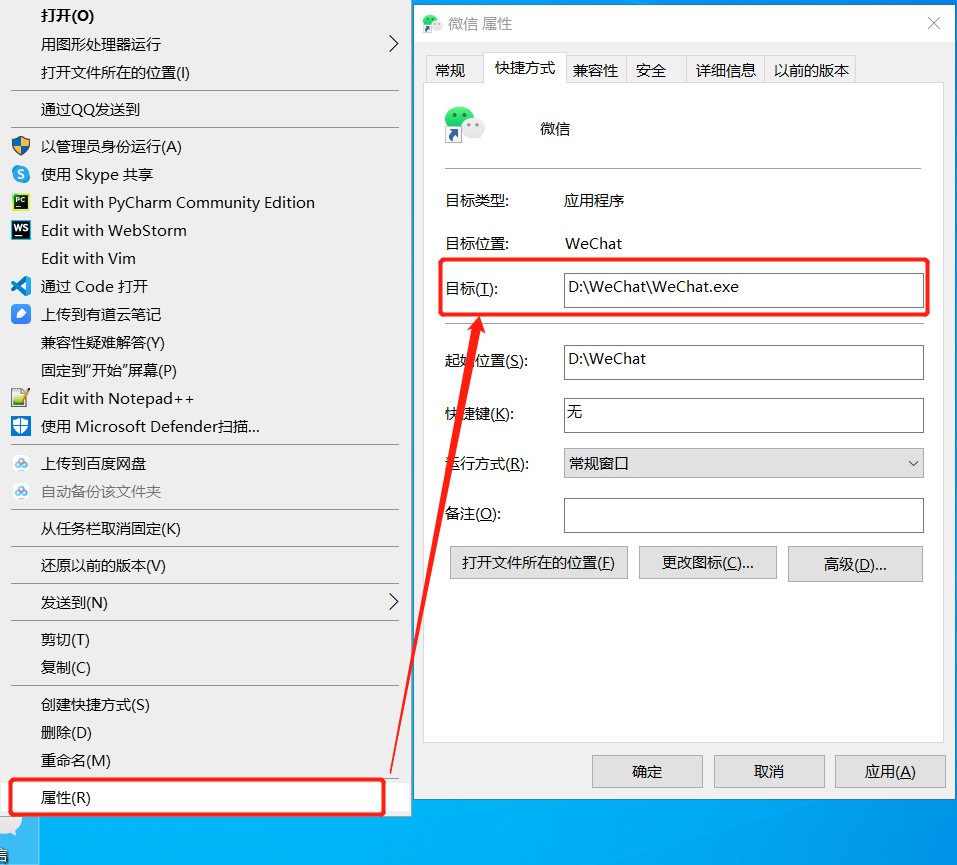
Task: Click the 备注(O) input field
Action: pyautogui.click(x=743, y=515)
